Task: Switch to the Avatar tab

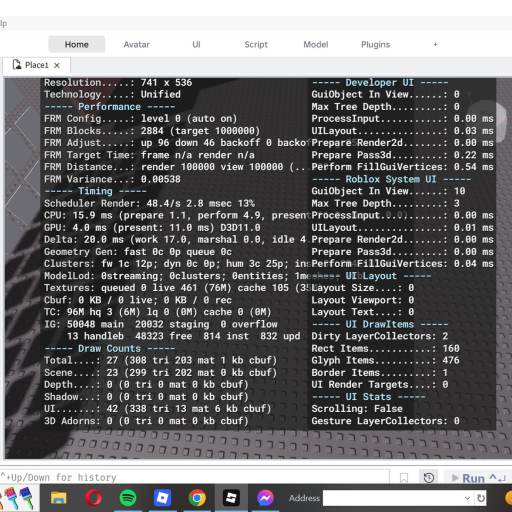Action: pos(136,44)
